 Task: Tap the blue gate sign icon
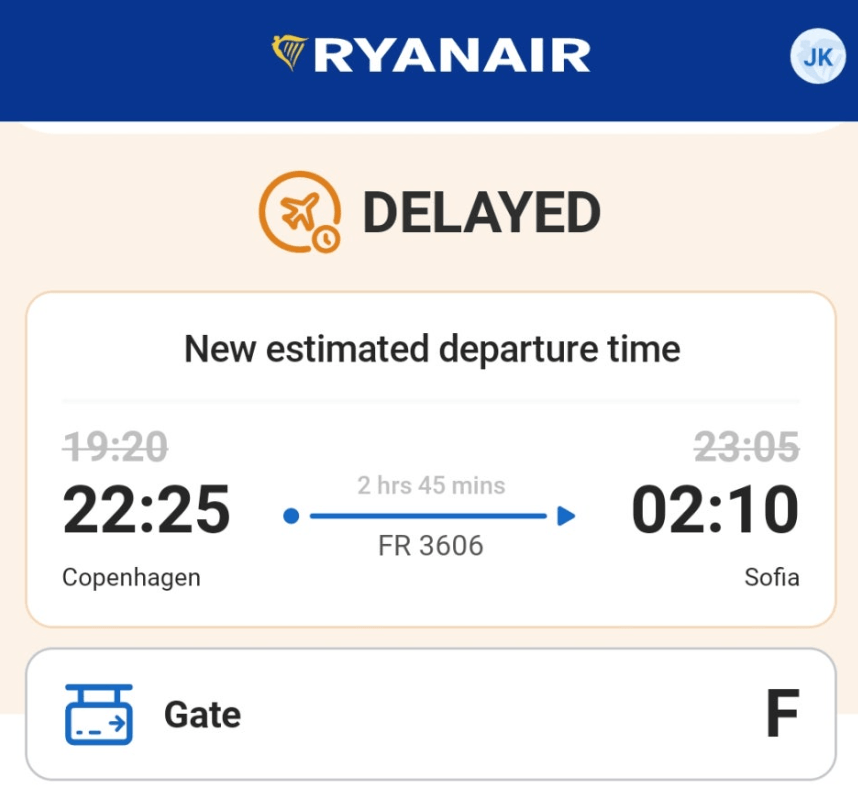click(98, 714)
